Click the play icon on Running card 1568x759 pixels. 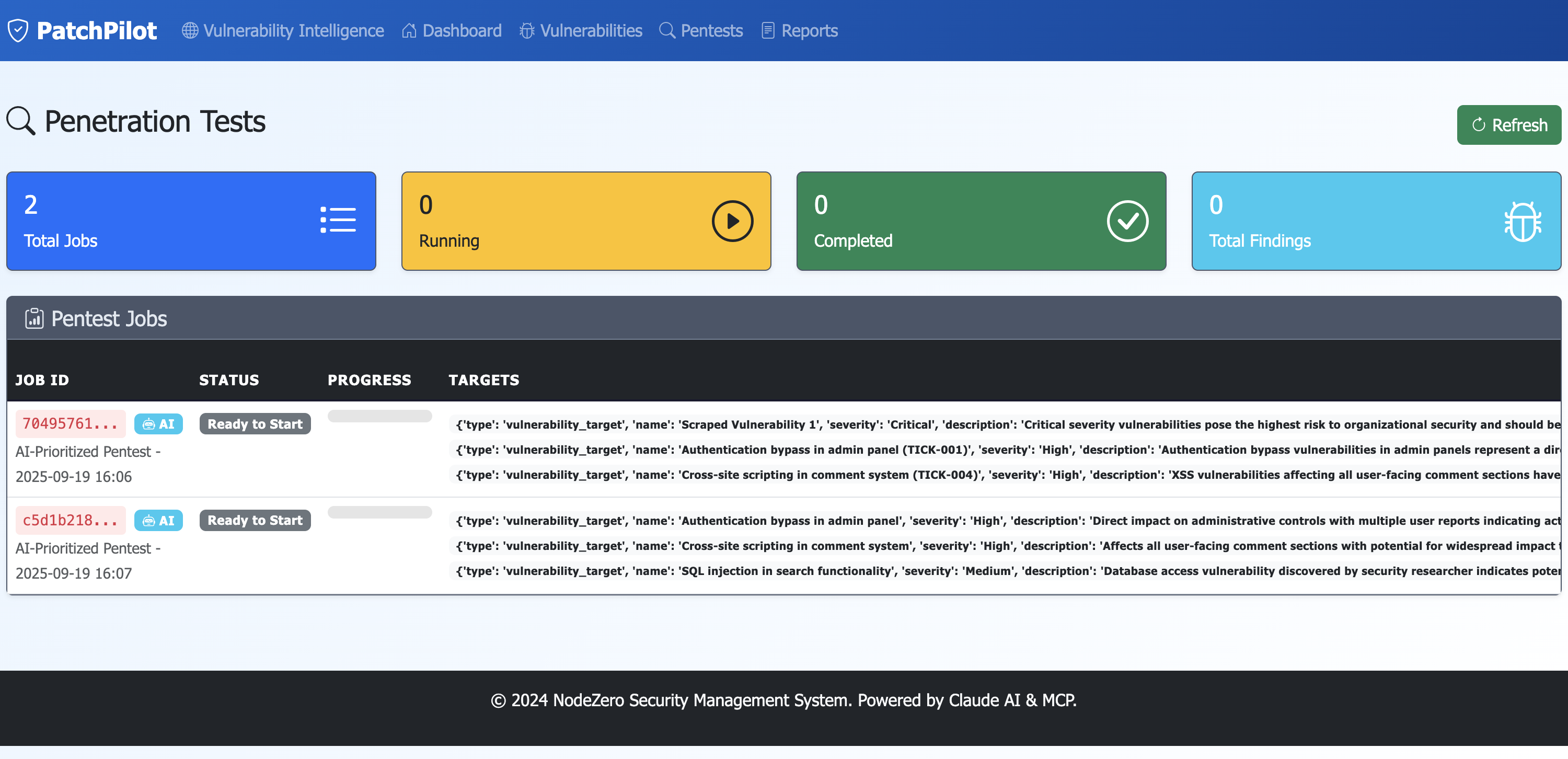pyautogui.click(x=732, y=221)
